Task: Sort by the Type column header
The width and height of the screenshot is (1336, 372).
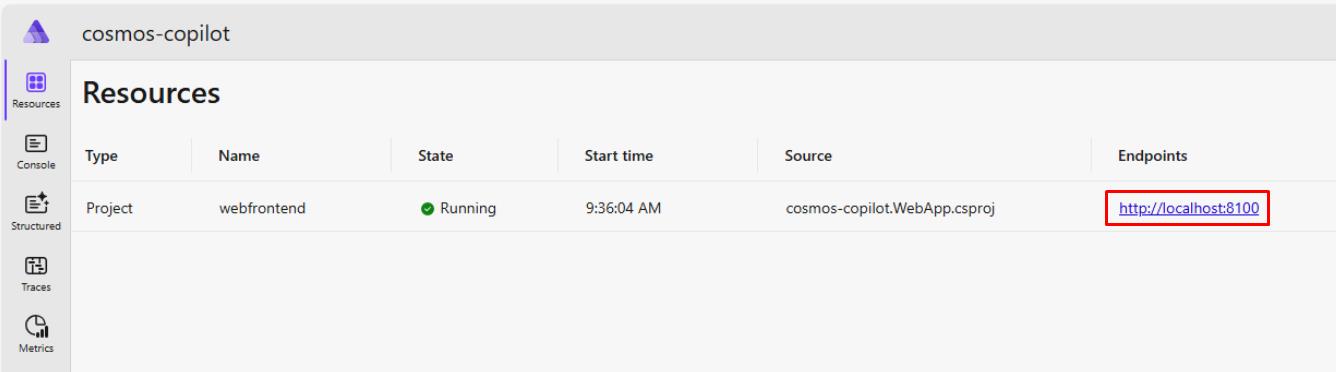Action: pyautogui.click(x=102, y=156)
